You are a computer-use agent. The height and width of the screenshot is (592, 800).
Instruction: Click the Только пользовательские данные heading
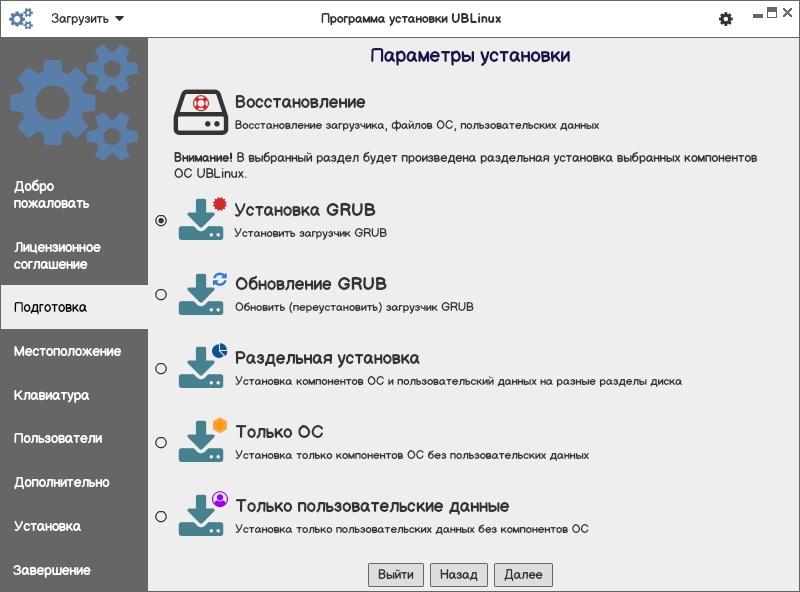(372, 506)
